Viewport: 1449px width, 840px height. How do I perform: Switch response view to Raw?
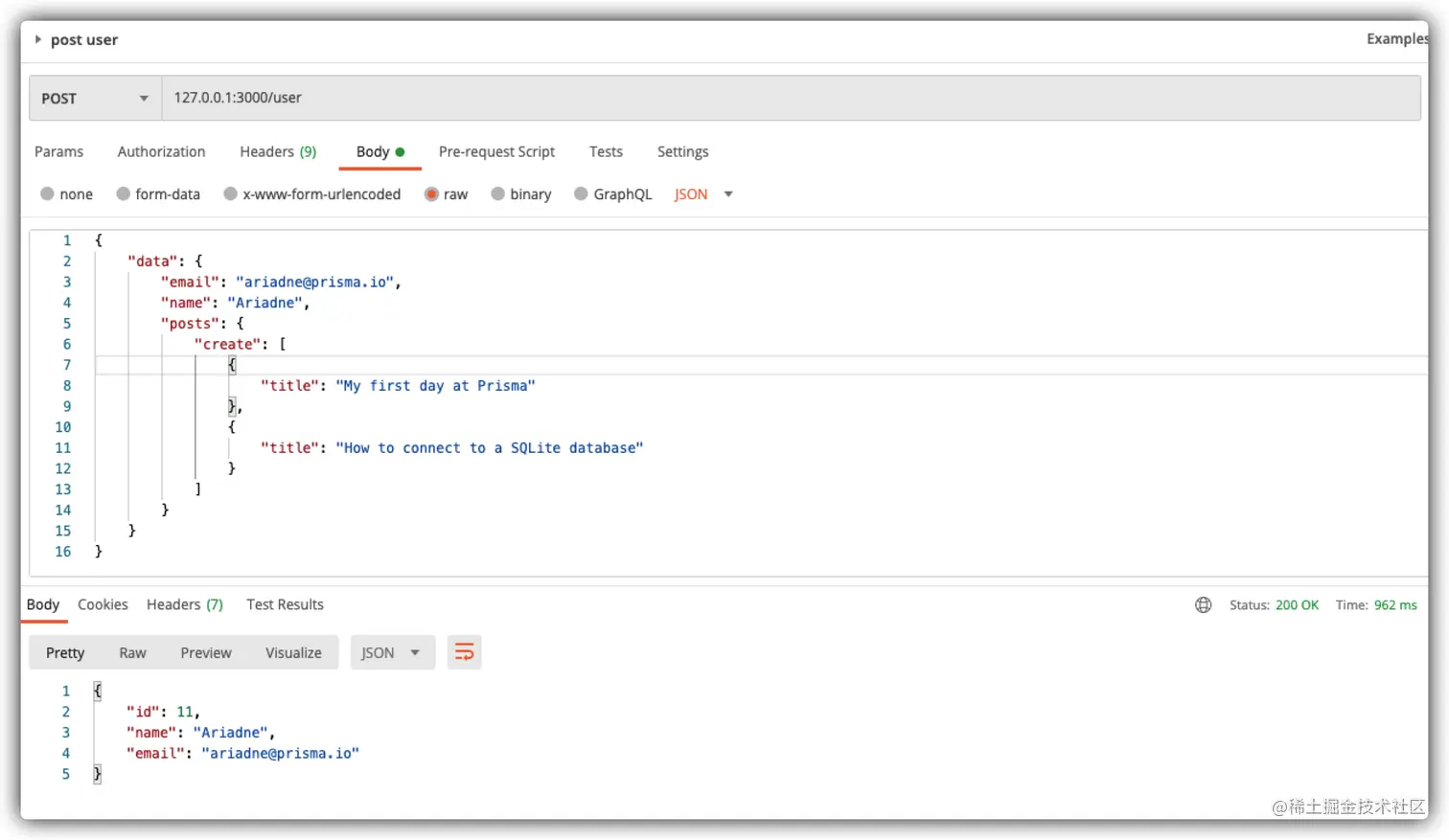[x=132, y=652]
